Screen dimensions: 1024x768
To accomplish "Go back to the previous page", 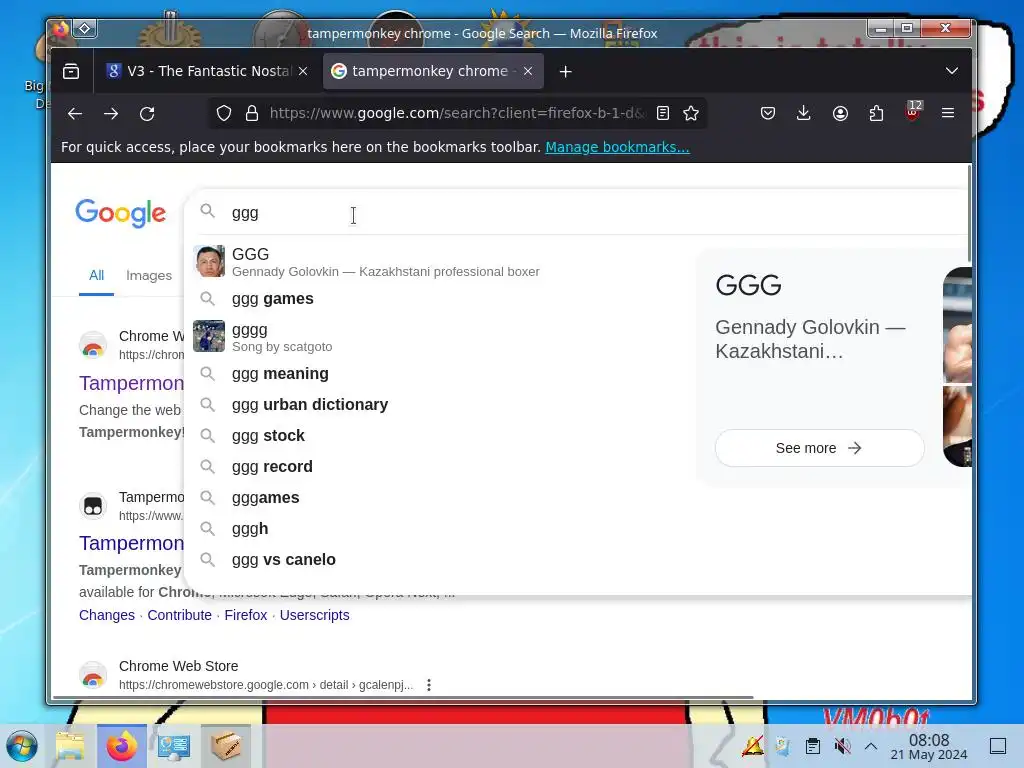I will tap(75, 114).
